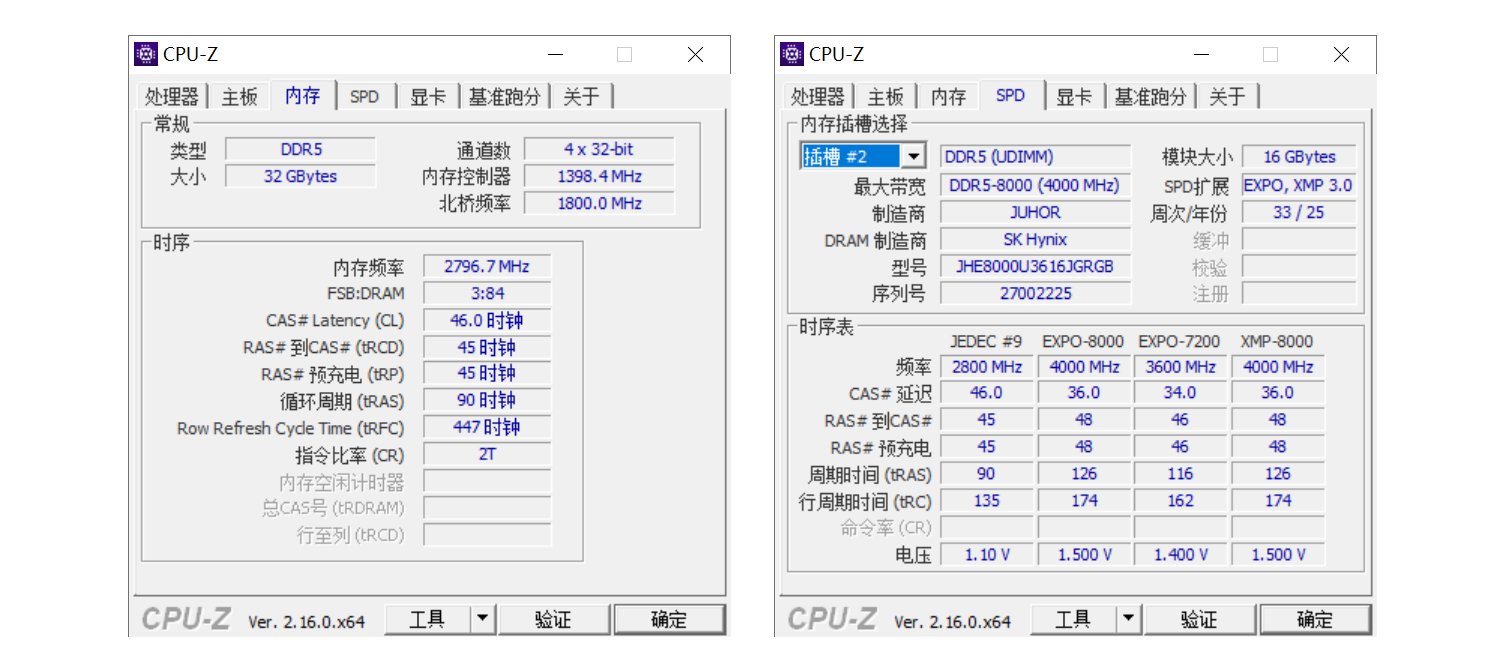1500x670 pixels.
Task: Switch to SPD tab in left window
Action: point(365,96)
